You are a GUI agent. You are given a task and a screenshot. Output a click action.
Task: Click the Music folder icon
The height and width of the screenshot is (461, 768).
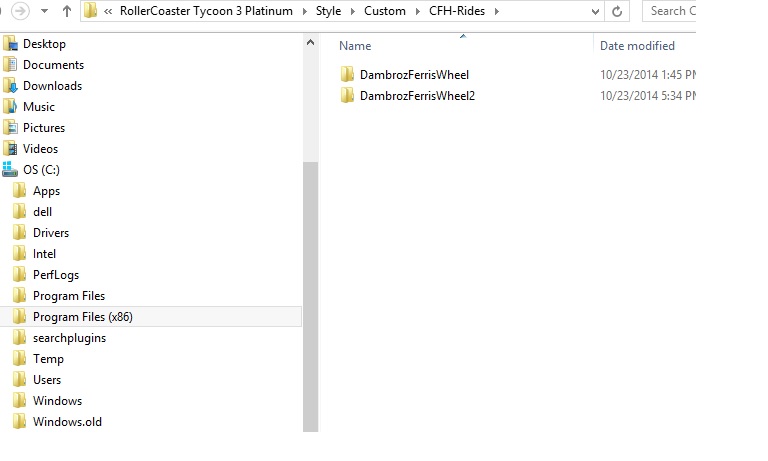10,107
